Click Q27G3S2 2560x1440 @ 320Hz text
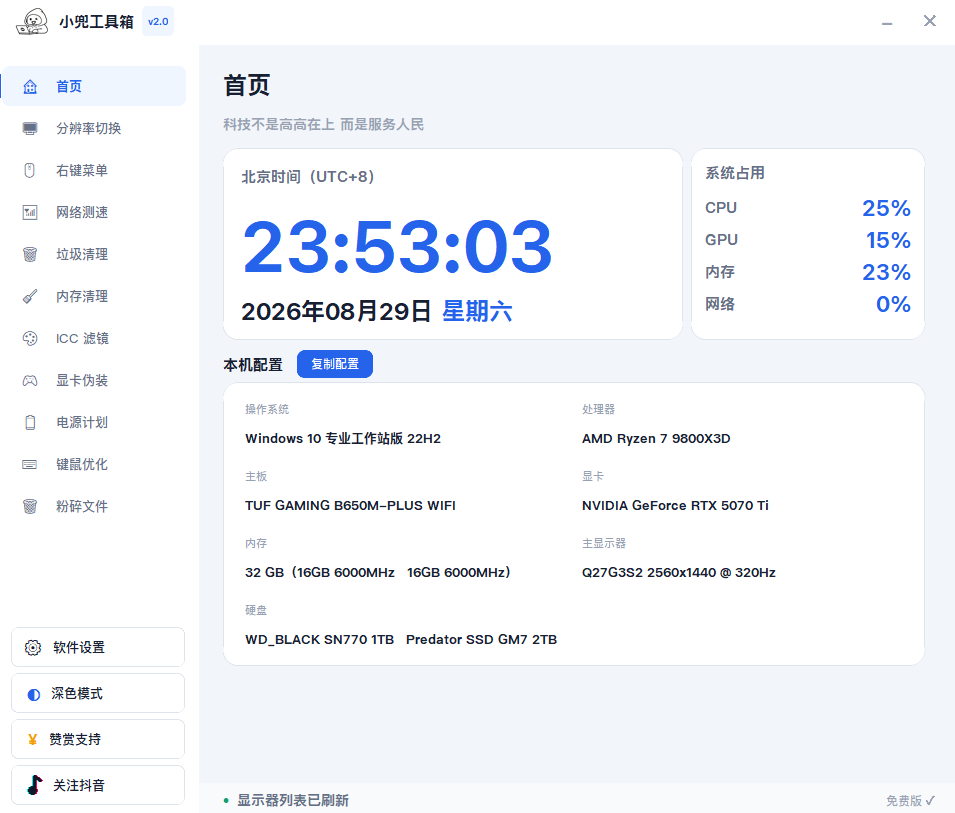Screen dimensions: 955x813 (x=678, y=572)
